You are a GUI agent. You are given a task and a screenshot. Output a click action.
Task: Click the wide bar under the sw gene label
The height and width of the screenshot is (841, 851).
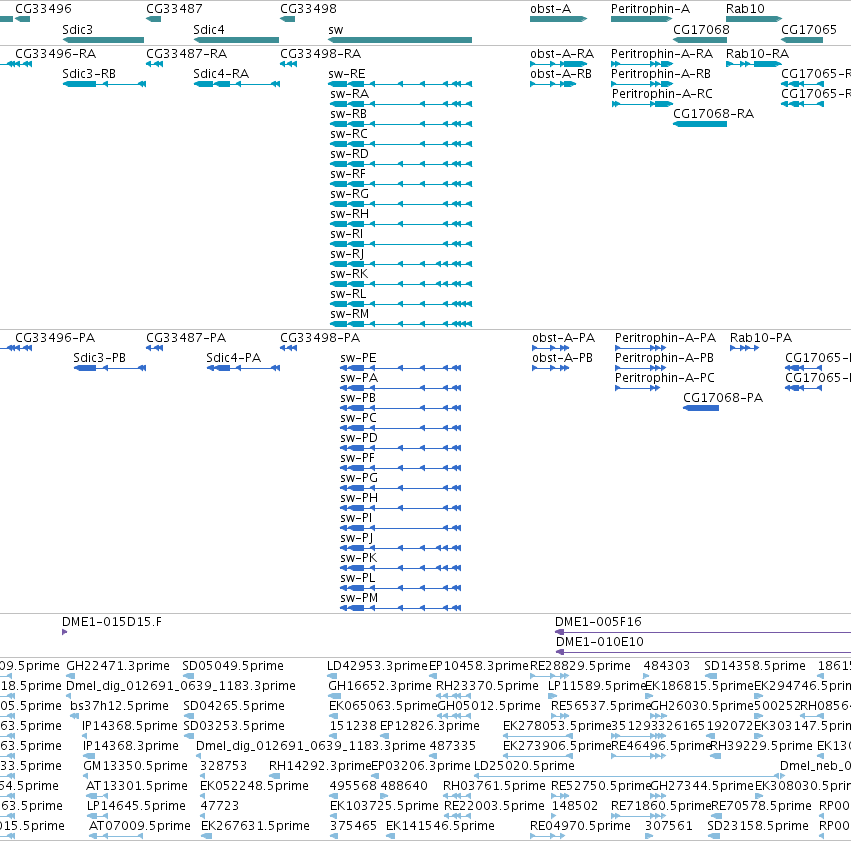tap(400, 40)
